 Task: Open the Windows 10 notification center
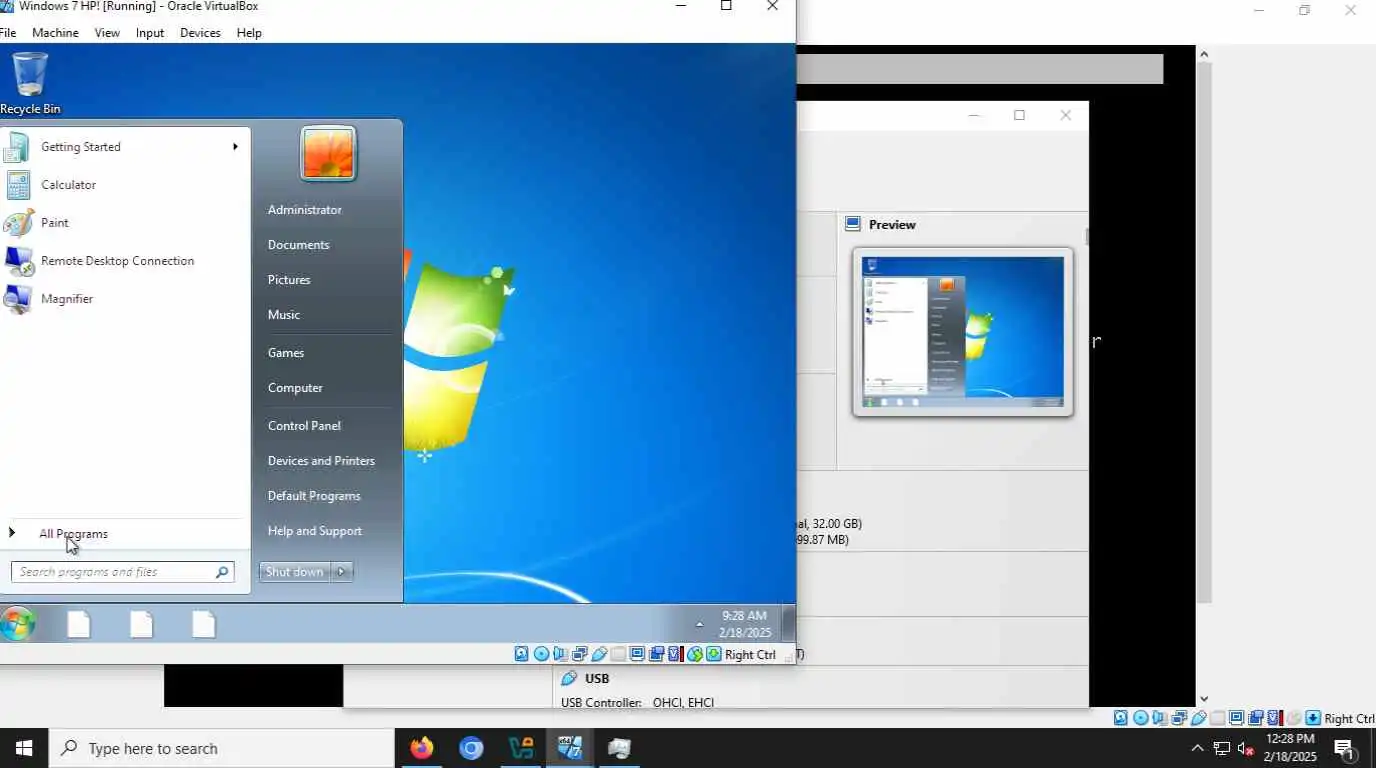coord(1345,748)
